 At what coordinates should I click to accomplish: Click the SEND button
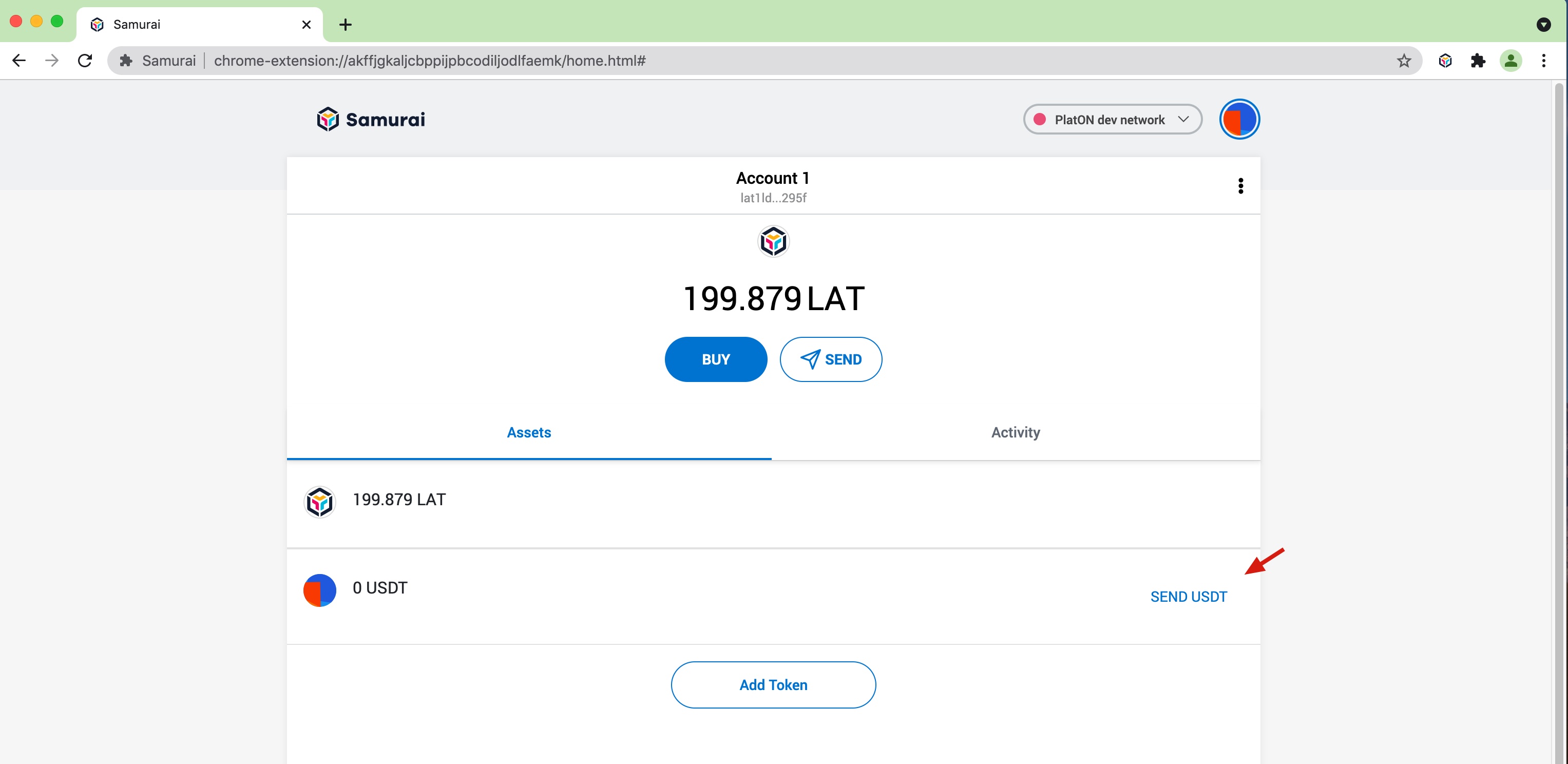point(830,359)
